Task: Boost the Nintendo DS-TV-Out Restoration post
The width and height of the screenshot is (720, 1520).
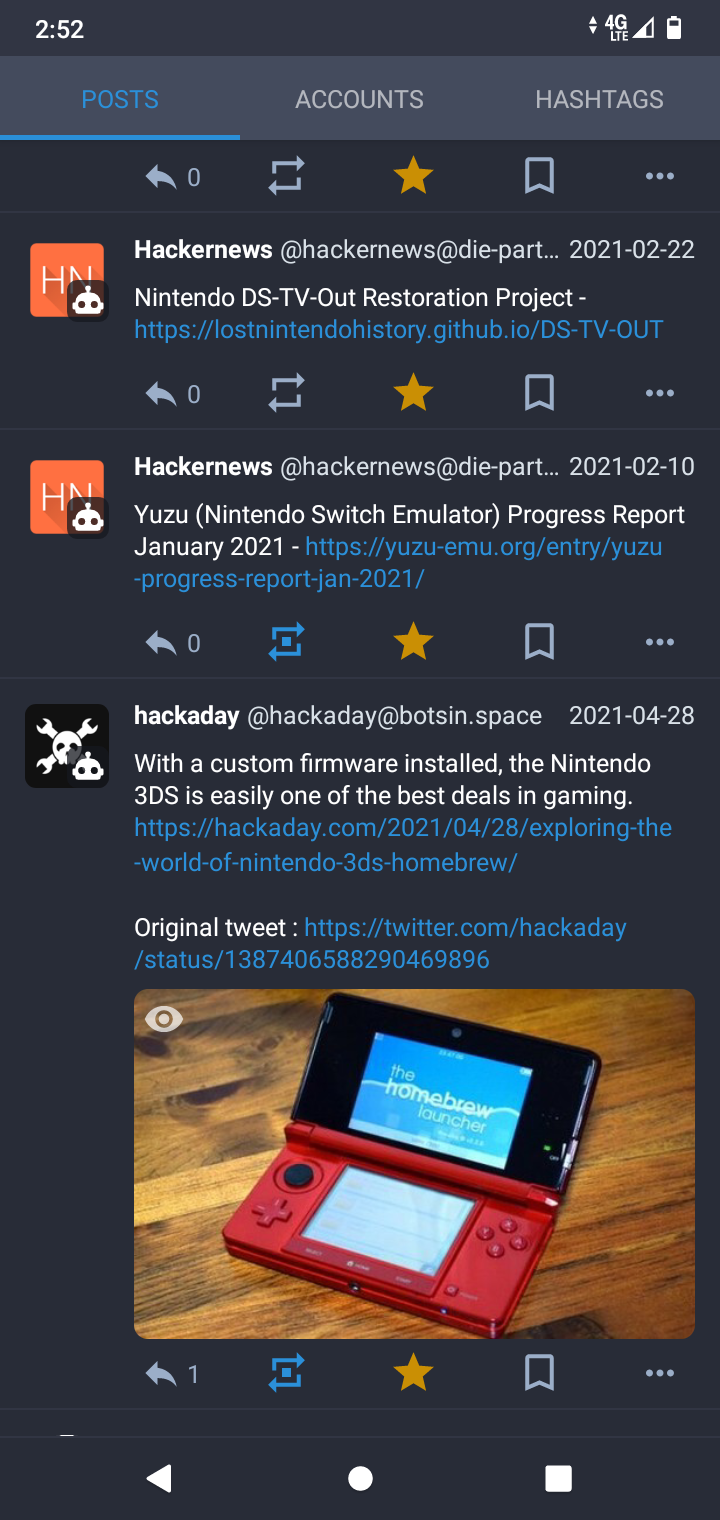Action: (286, 394)
